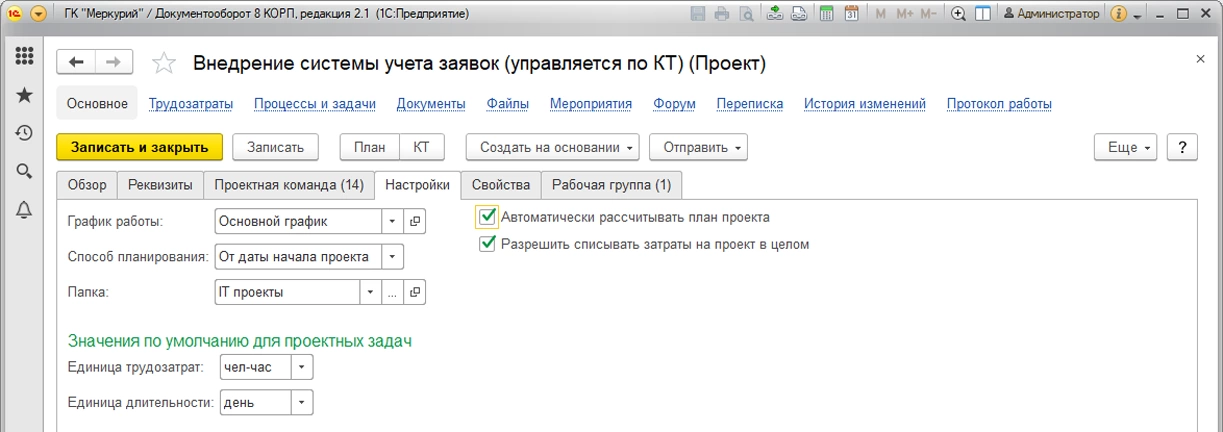Open notifications bell icon
Viewport: 1223px width, 432px height.
(x=24, y=209)
